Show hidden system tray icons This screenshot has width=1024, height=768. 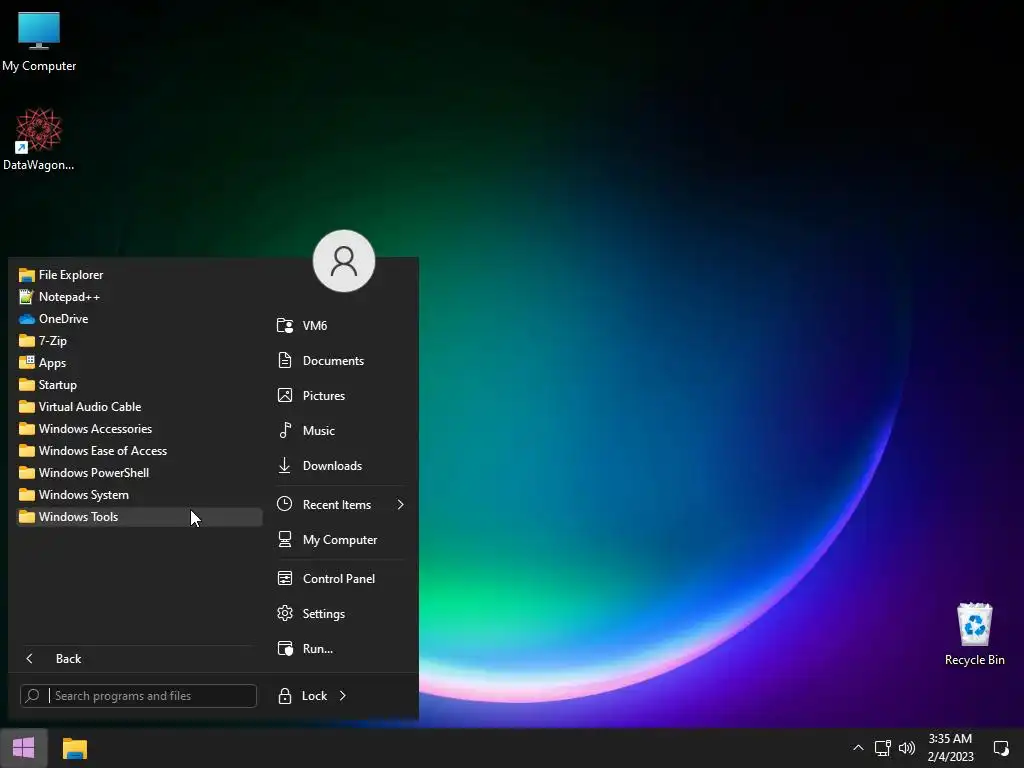(858, 748)
